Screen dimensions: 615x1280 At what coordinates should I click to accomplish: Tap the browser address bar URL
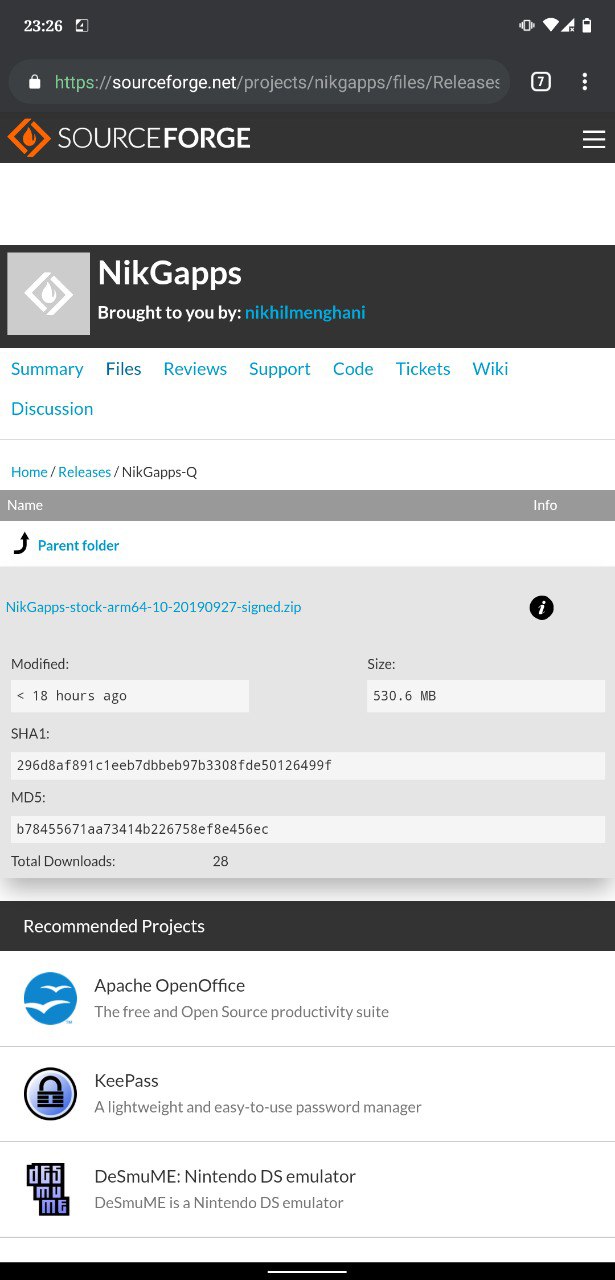click(x=277, y=82)
